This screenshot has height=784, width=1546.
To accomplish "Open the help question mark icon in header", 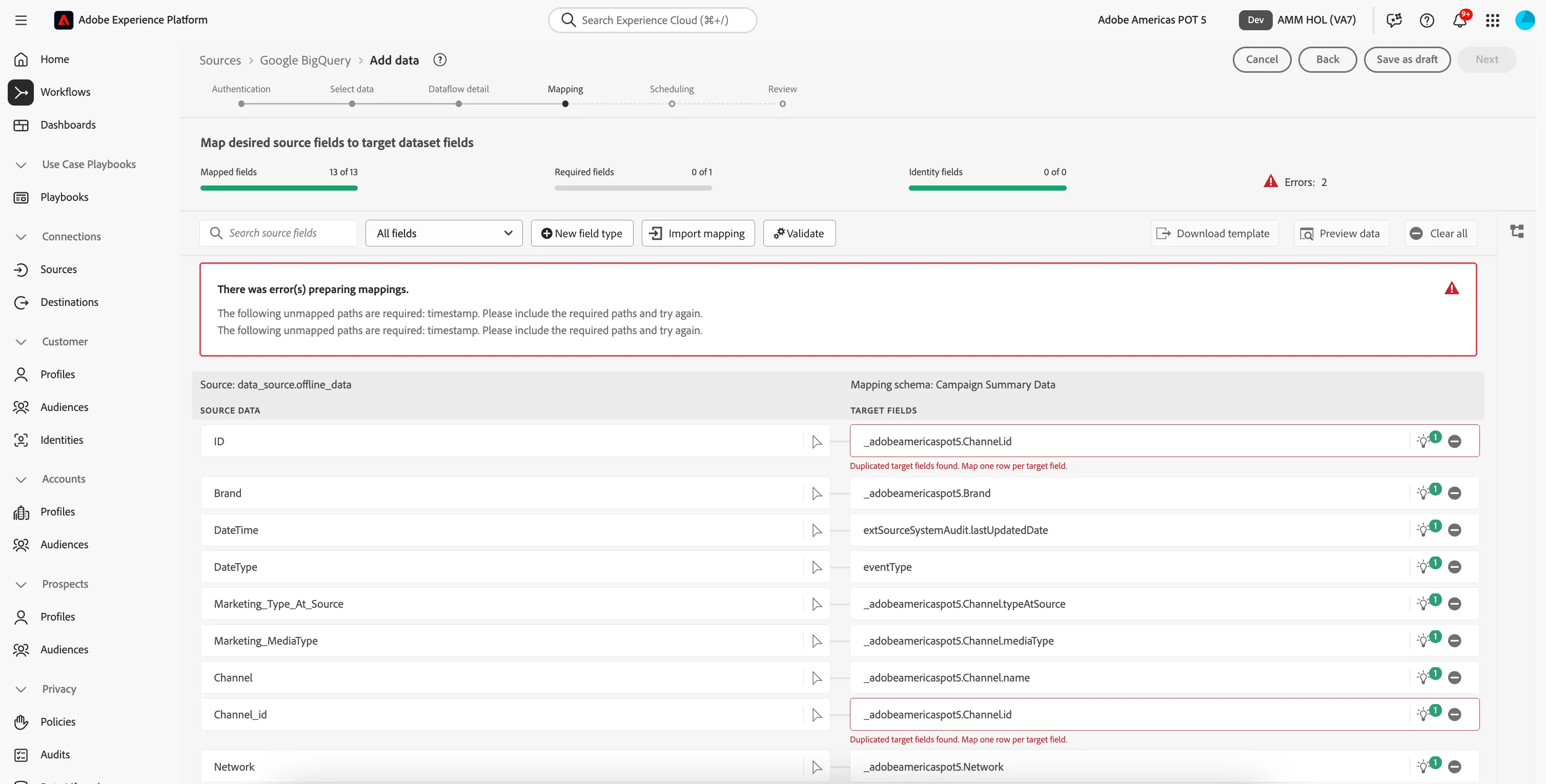I will [1427, 20].
